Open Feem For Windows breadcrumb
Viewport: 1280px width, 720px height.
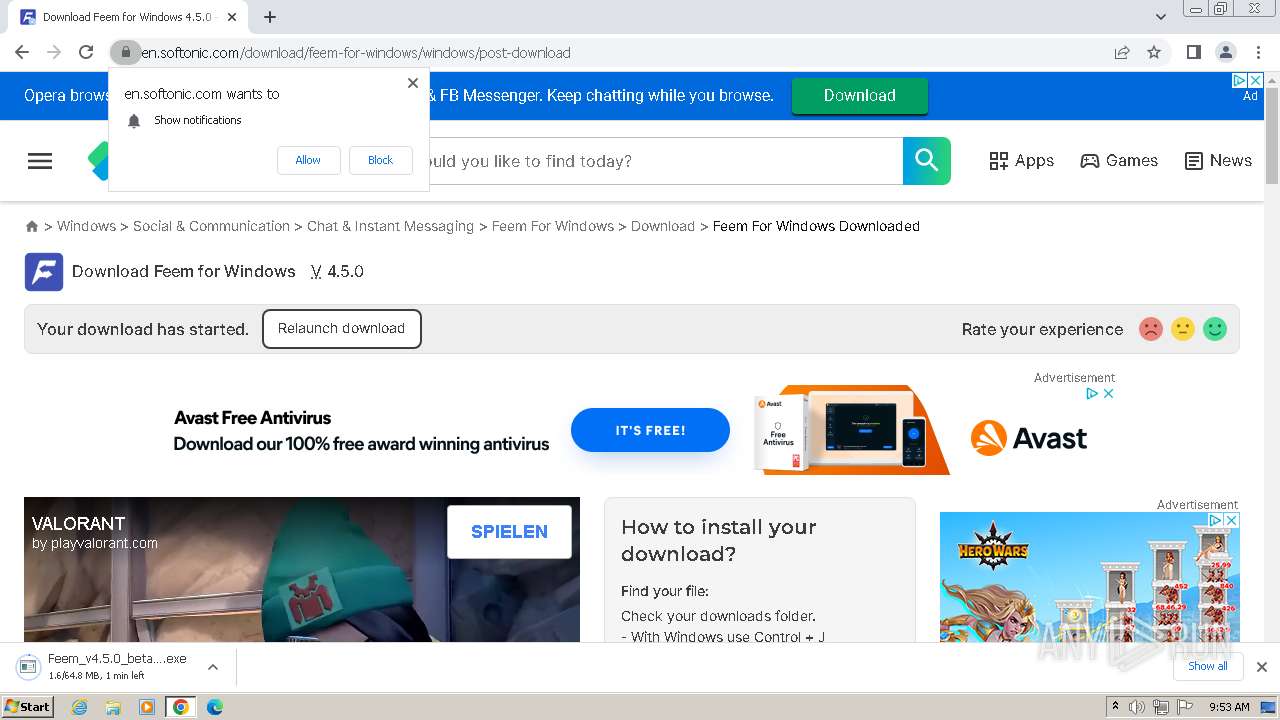[x=553, y=226]
